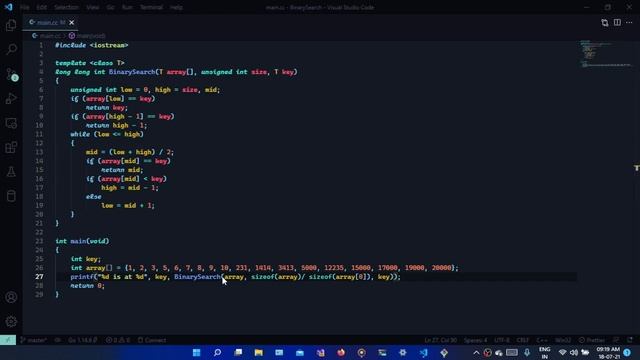Open the Manage gear icon

11,322
